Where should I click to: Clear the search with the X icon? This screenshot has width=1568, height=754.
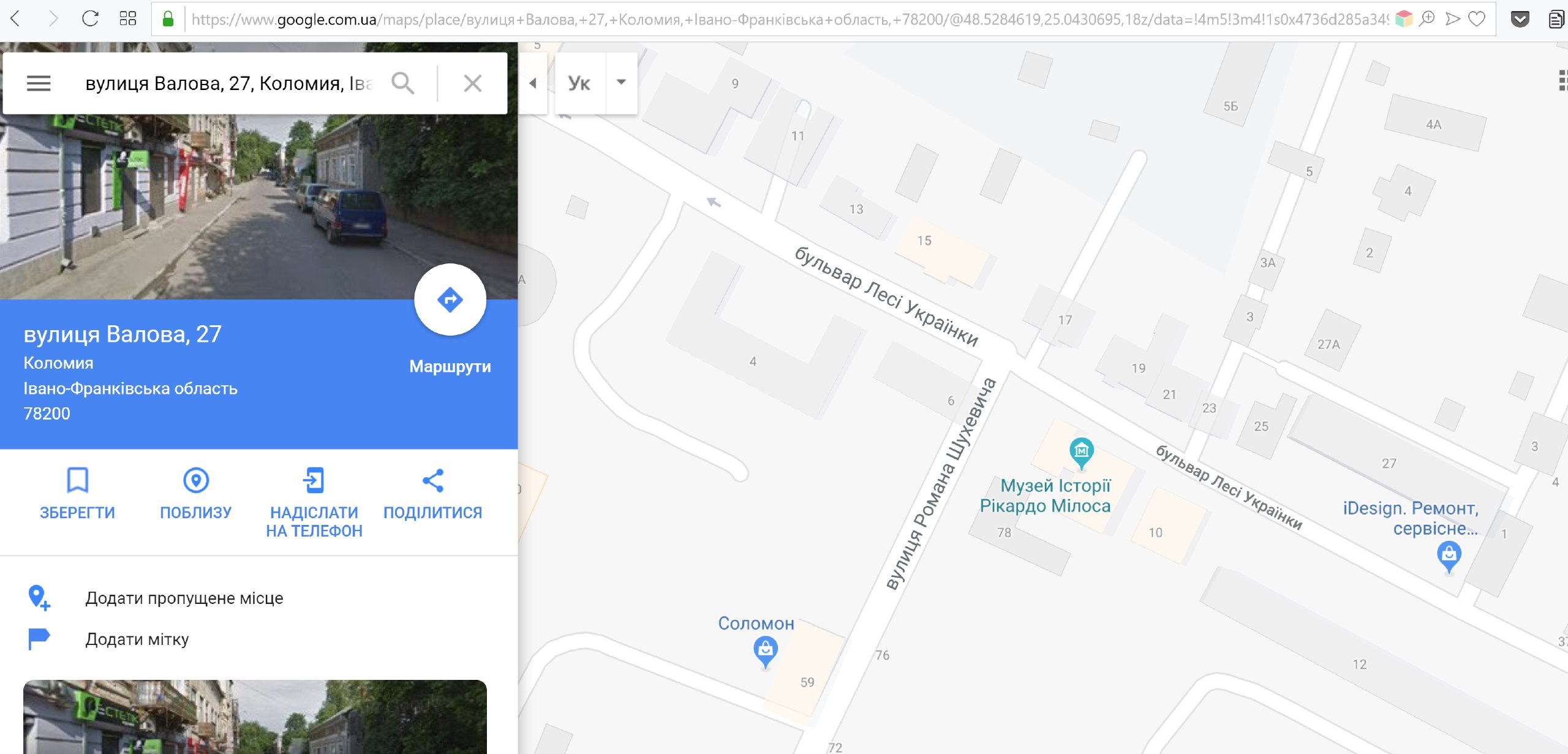click(472, 83)
